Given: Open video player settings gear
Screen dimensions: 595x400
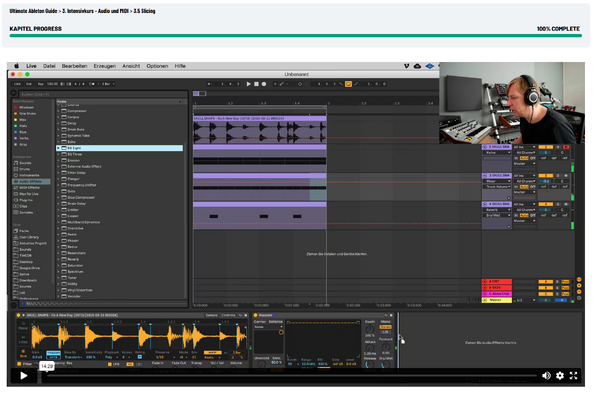Looking at the screenshot, I should [x=560, y=376].
